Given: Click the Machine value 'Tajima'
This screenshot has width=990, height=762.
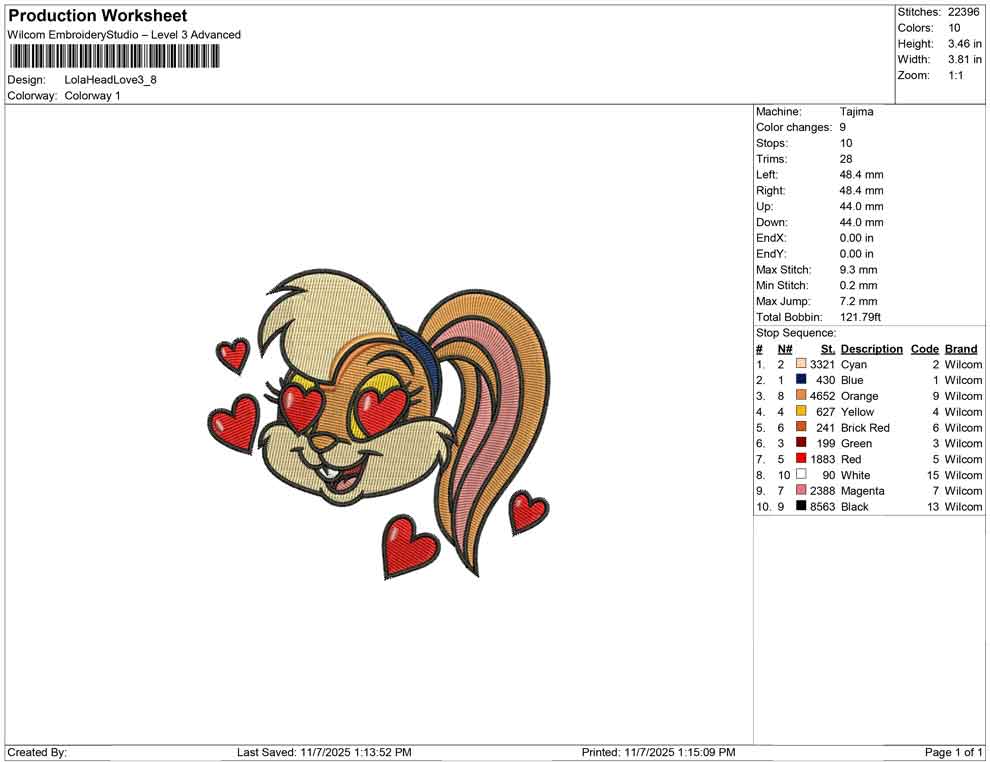Looking at the screenshot, I should (x=856, y=112).
